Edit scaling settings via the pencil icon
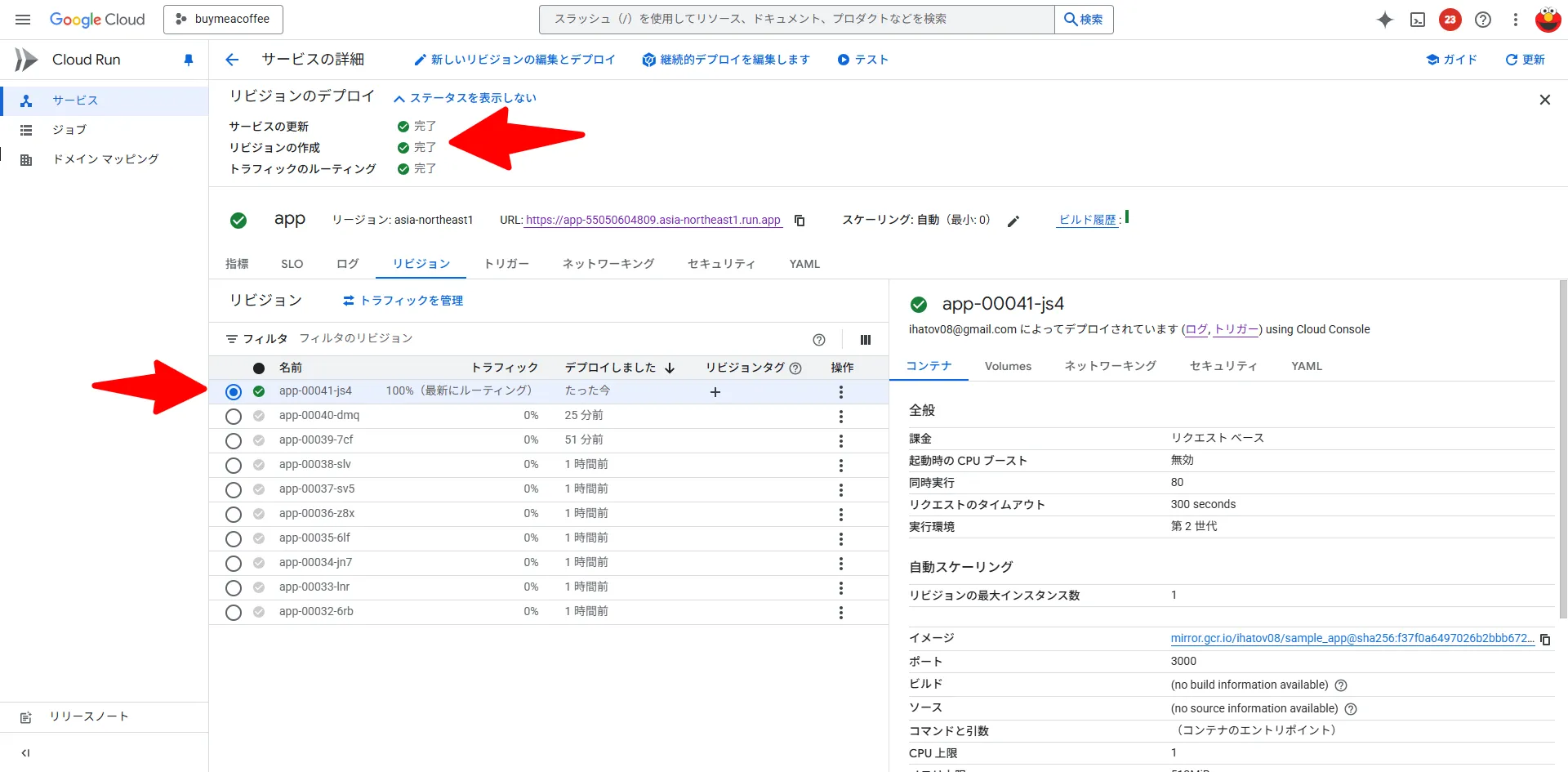Screen dimensions: 1568x772 pos(1013,221)
